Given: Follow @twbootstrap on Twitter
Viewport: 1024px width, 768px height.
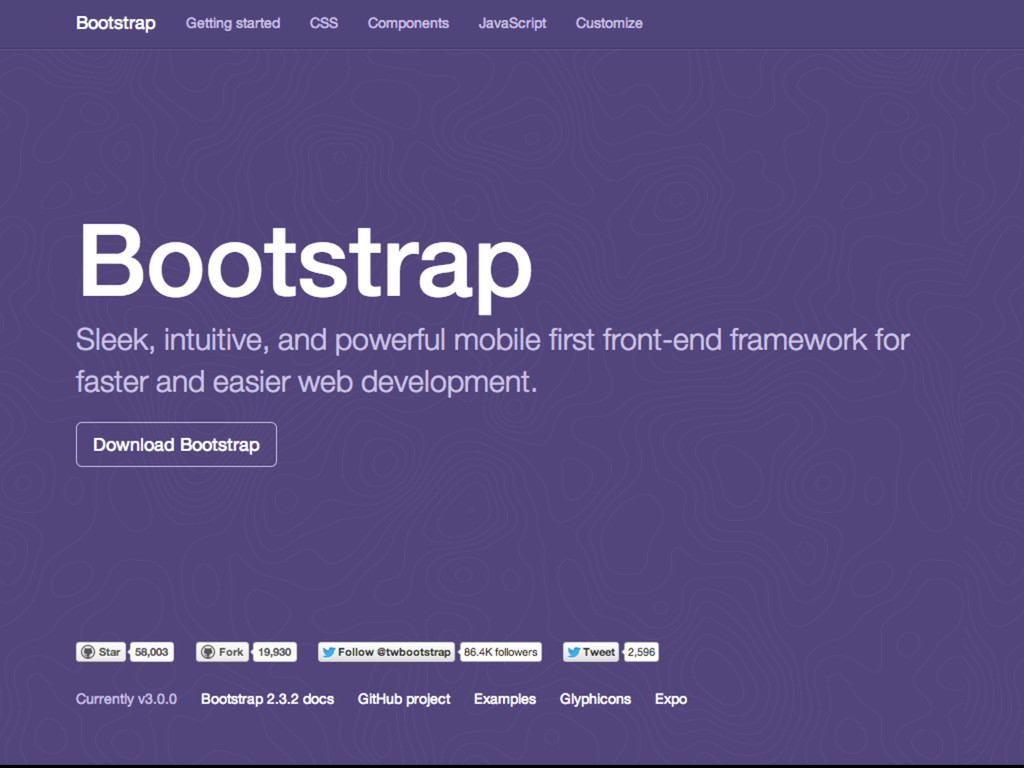Looking at the screenshot, I should [x=385, y=652].
